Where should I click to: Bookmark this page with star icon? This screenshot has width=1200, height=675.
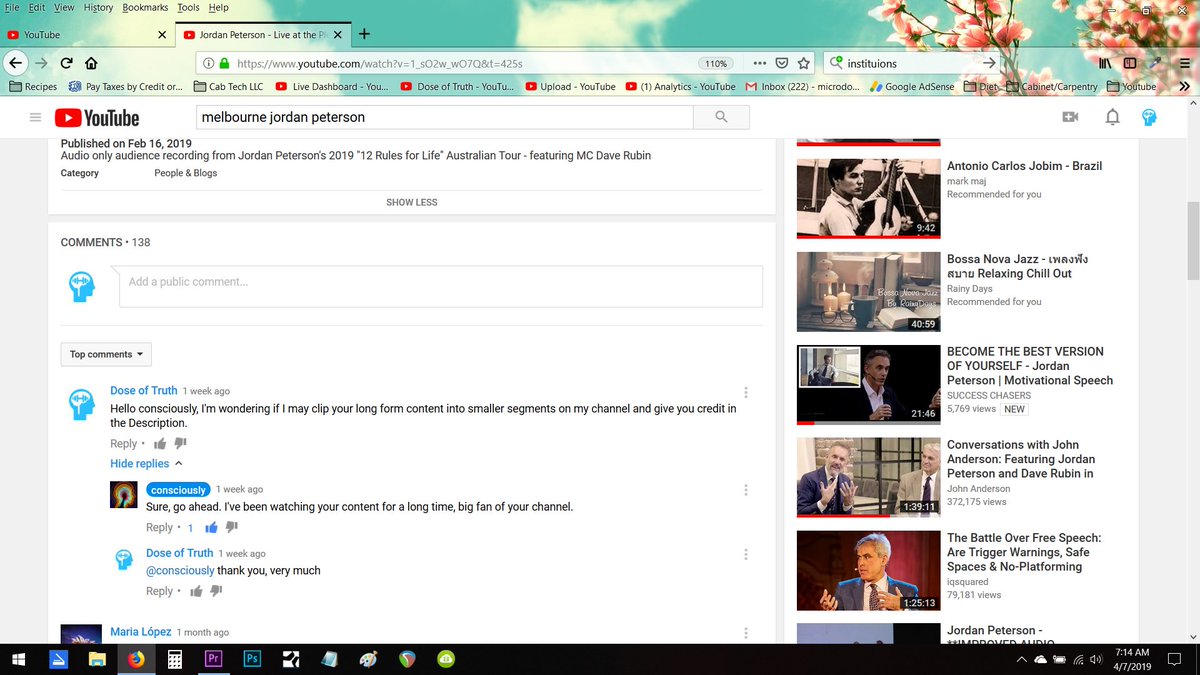click(803, 63)
